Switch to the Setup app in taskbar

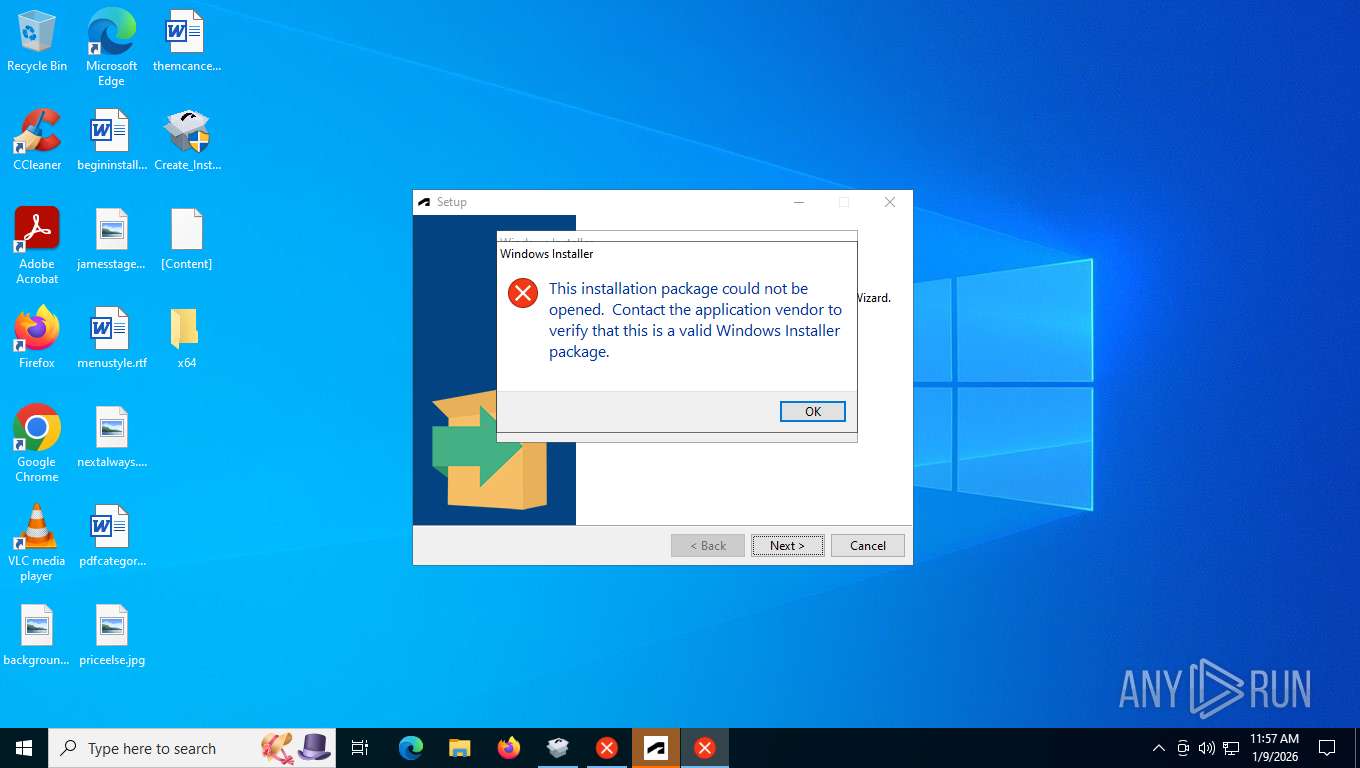(656, 748)
